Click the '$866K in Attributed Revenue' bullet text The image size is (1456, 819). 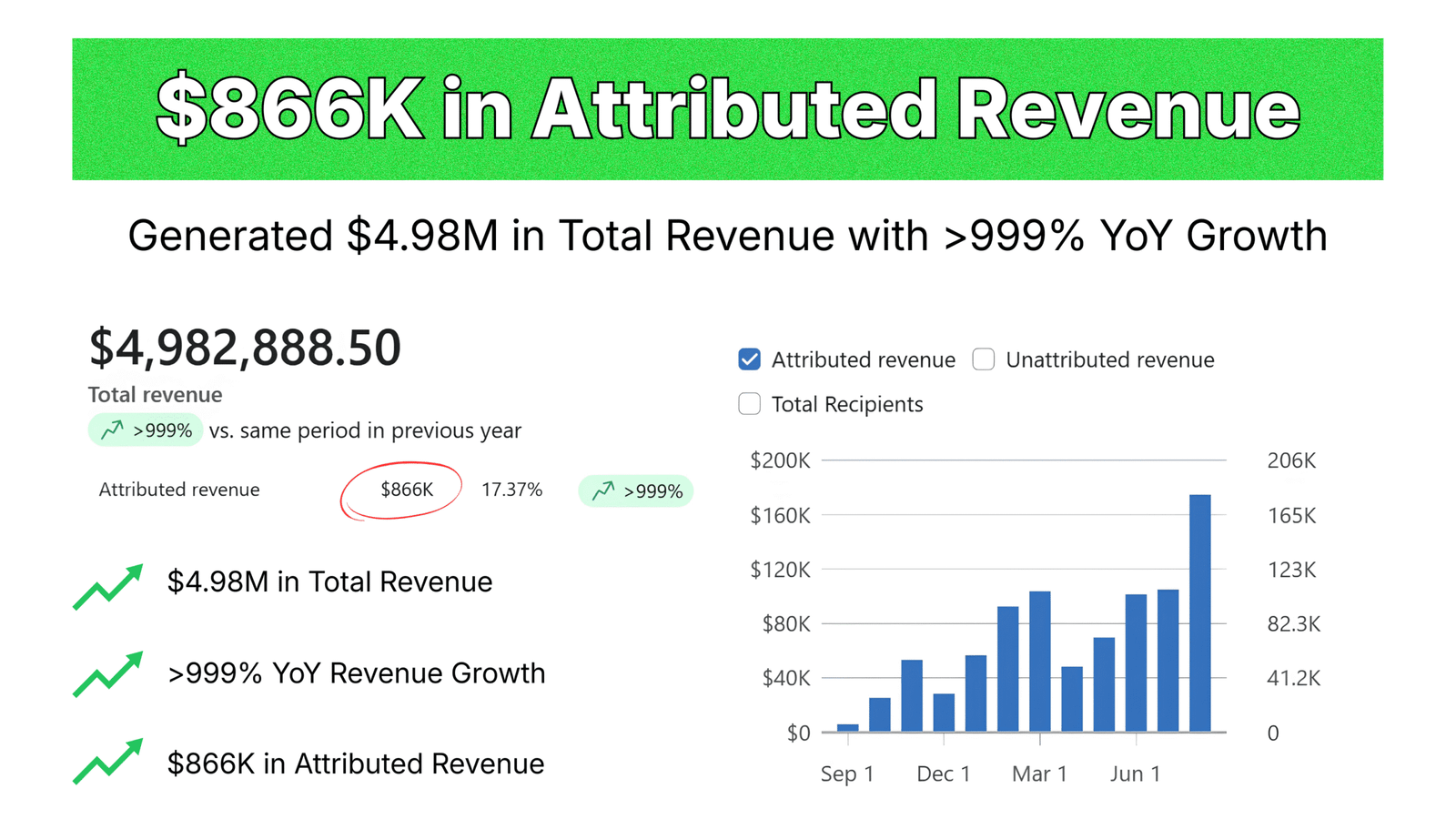(x=356, y=763)
